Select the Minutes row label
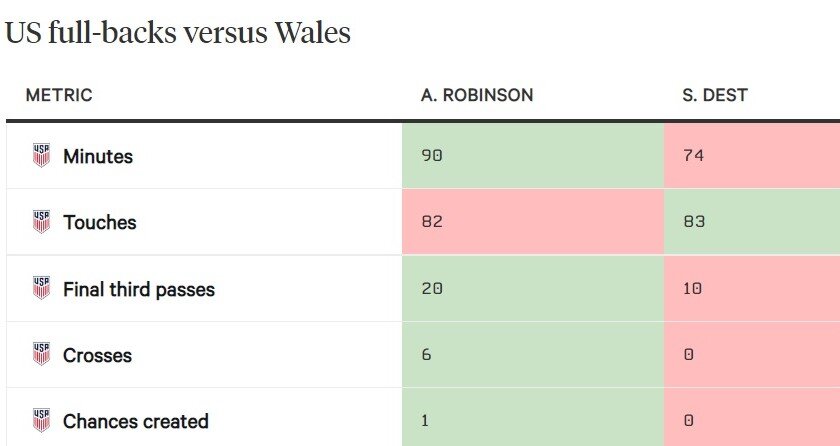This screenshot has width=840, height=446. pos(98,156)
